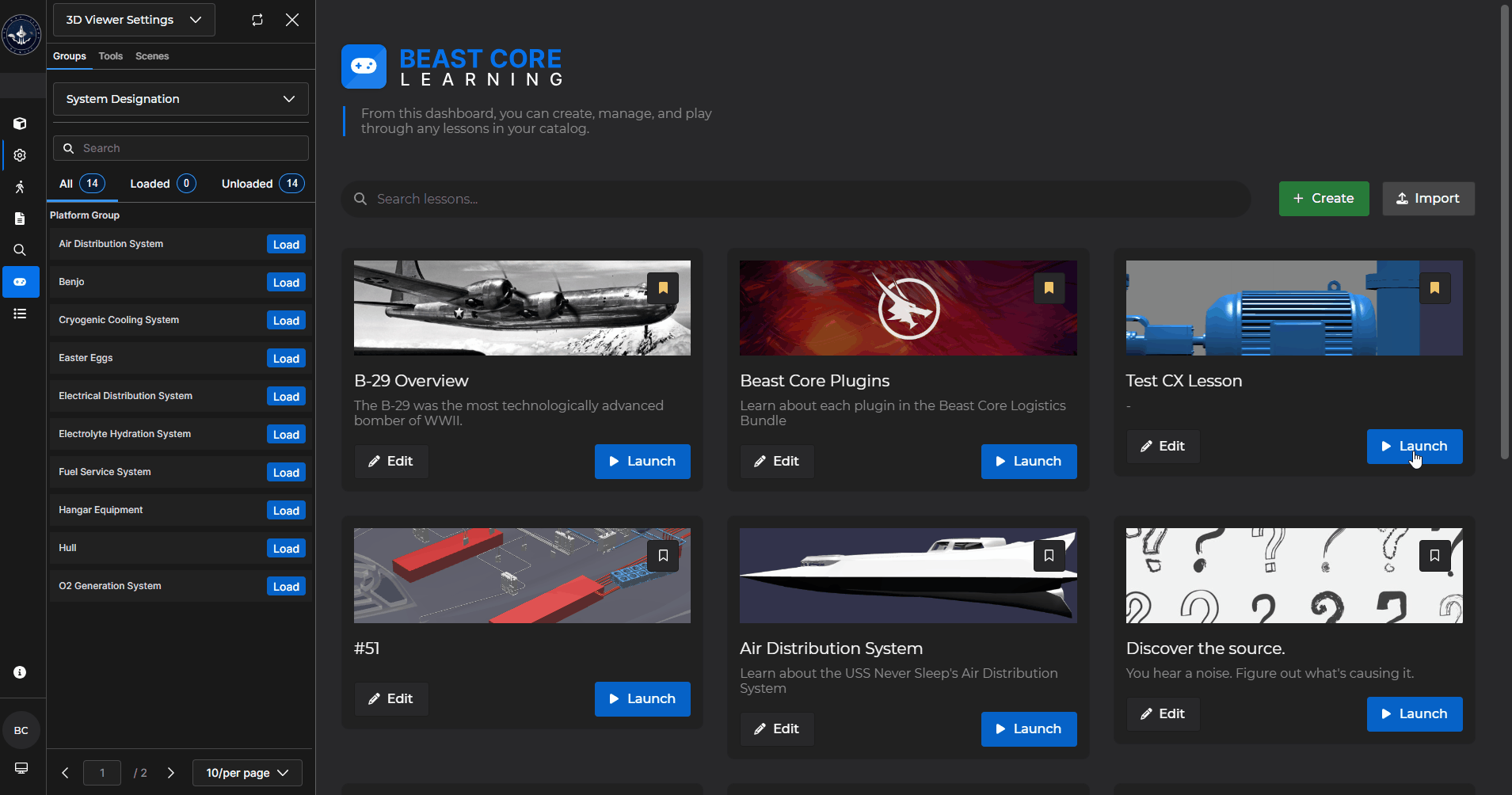Edit the B-29 Overview lesson
The height and width of the screenshot is (795, 1512).
coord(391,462)
